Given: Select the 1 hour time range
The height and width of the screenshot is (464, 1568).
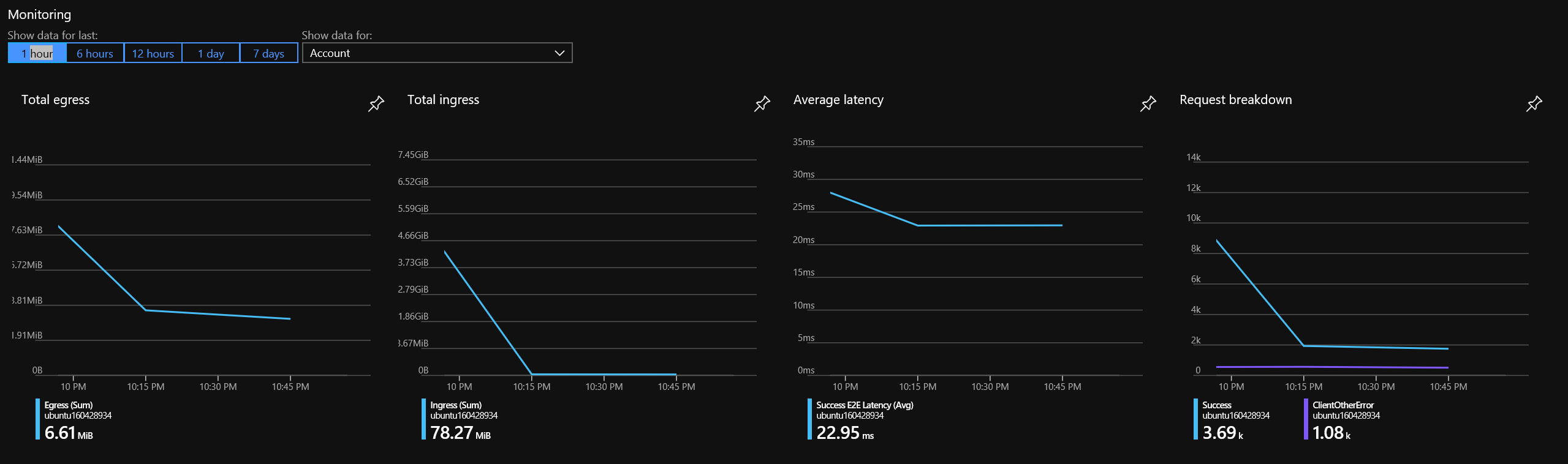Looking at the screenshot, I should pos(36,53).
